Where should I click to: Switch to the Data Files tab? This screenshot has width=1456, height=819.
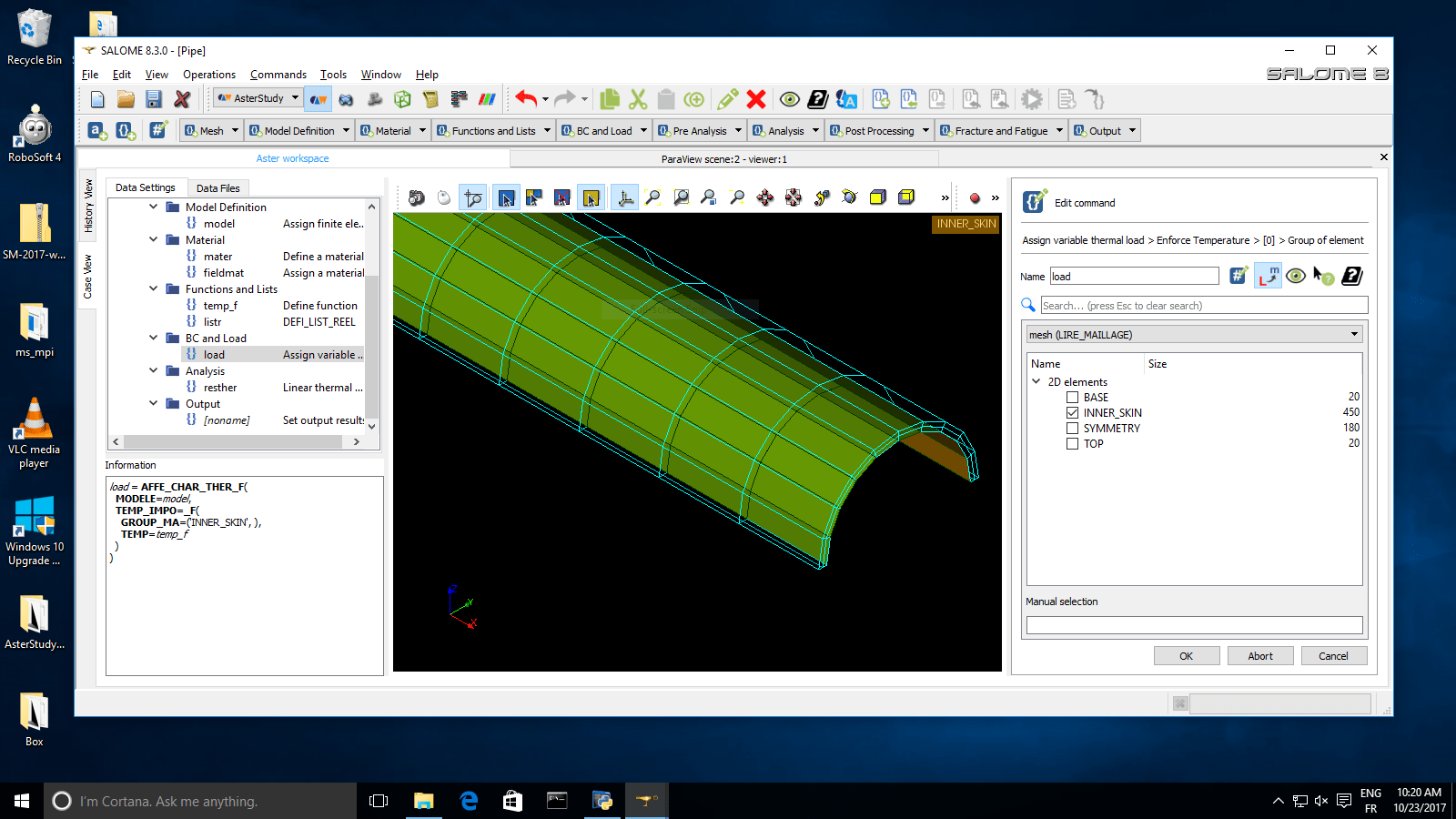click(x=217, y=188)
